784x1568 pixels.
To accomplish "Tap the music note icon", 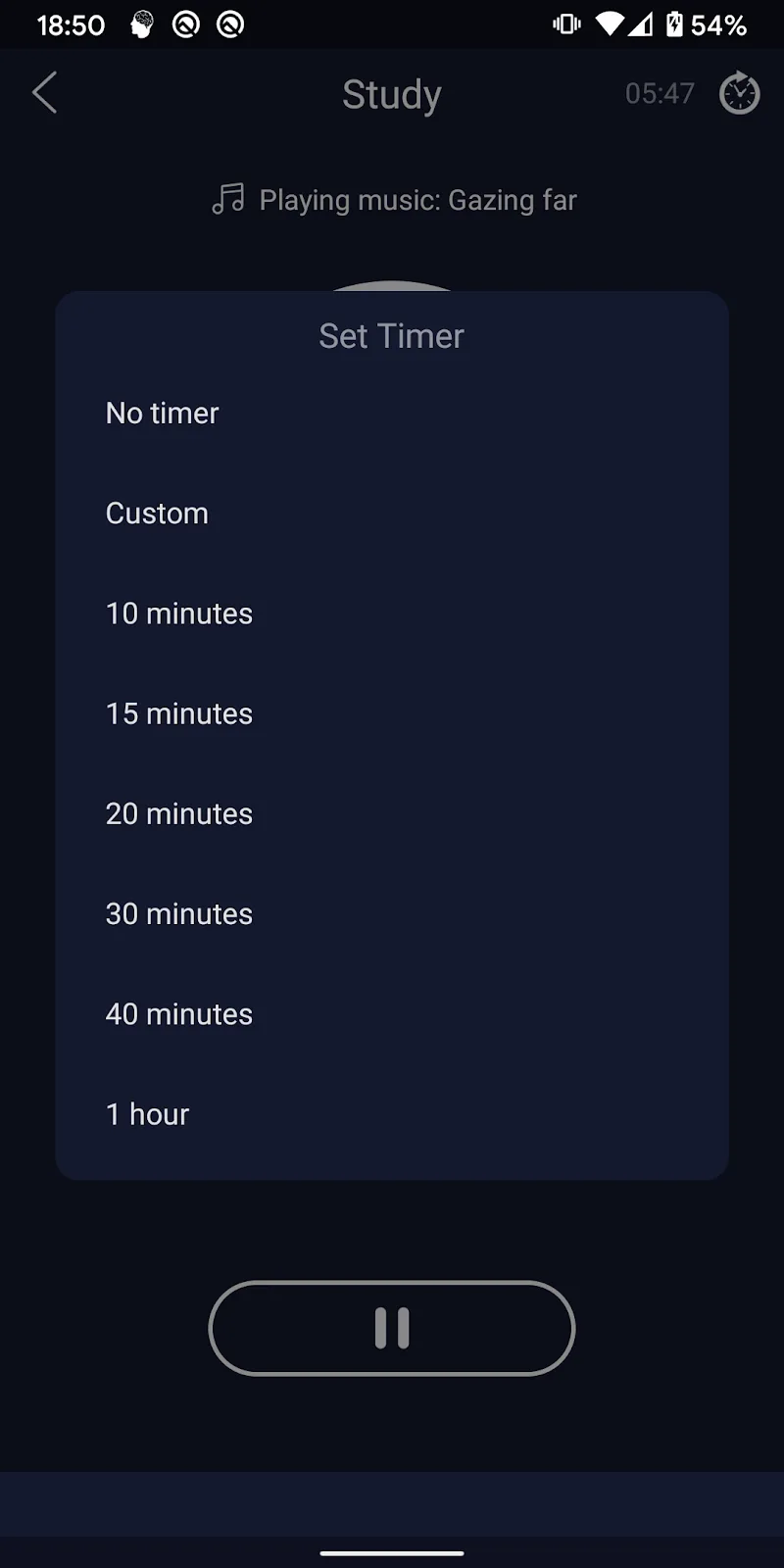I will [228, 200].
